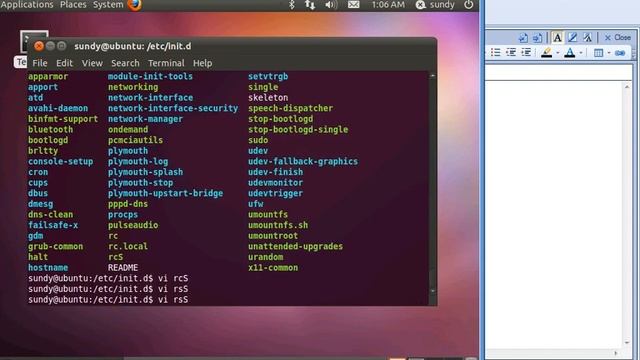Open the Terminal menu in menubar
Image resolution: width=640 pixels, height=360 pixels.
[166, 63]
